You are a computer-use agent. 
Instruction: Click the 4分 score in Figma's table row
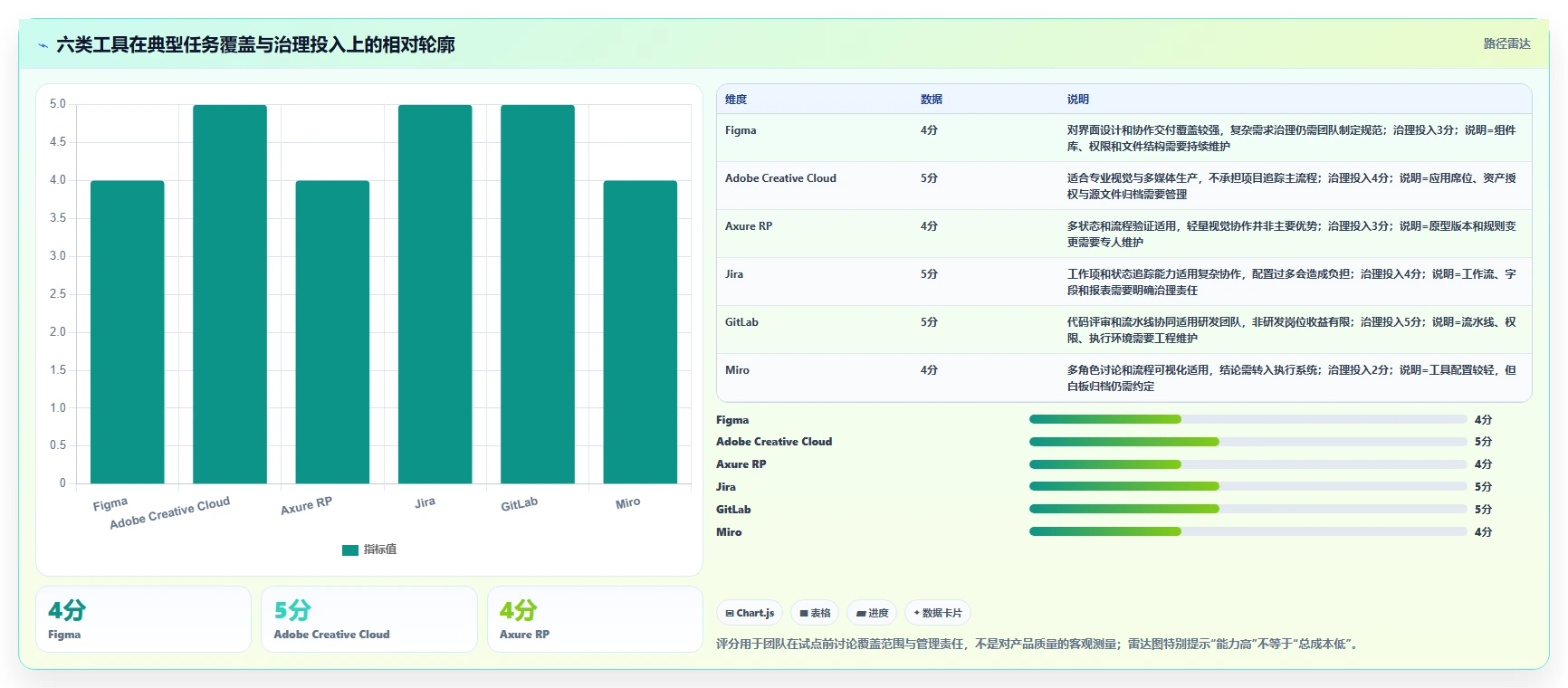click(929, 130)
